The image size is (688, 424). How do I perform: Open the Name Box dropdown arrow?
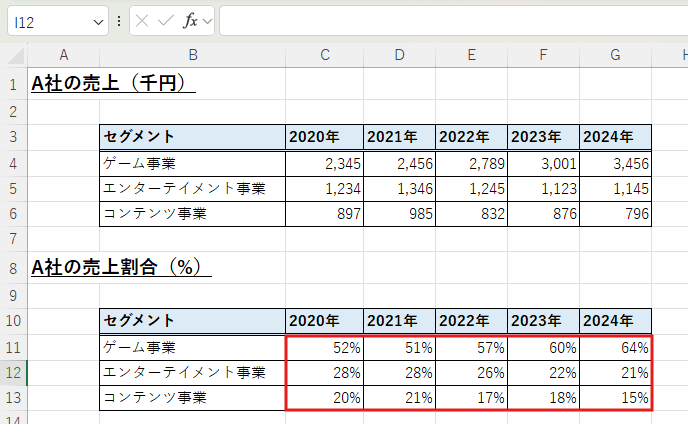[98, 21]
